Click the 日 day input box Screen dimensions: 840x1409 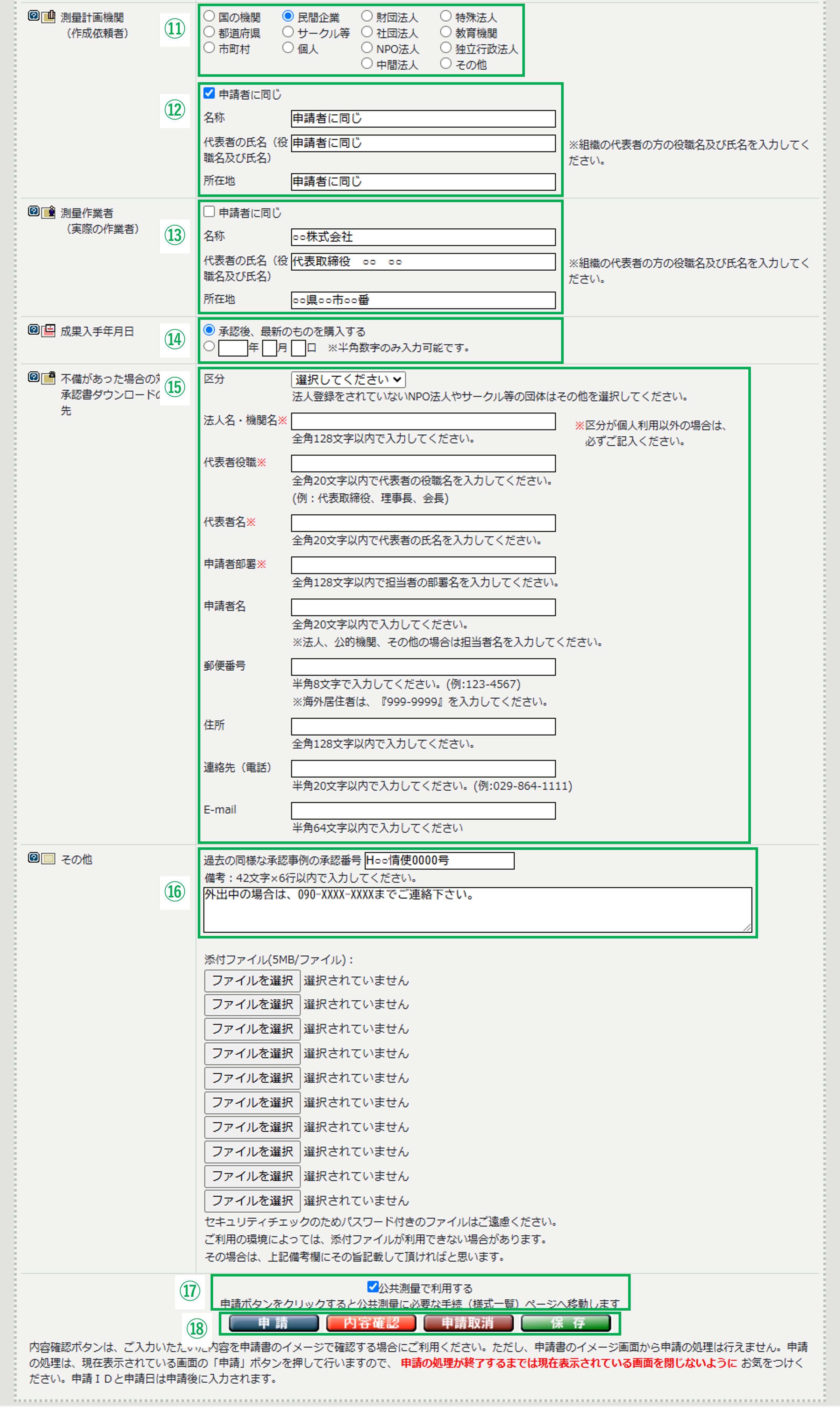click(298, 348)
